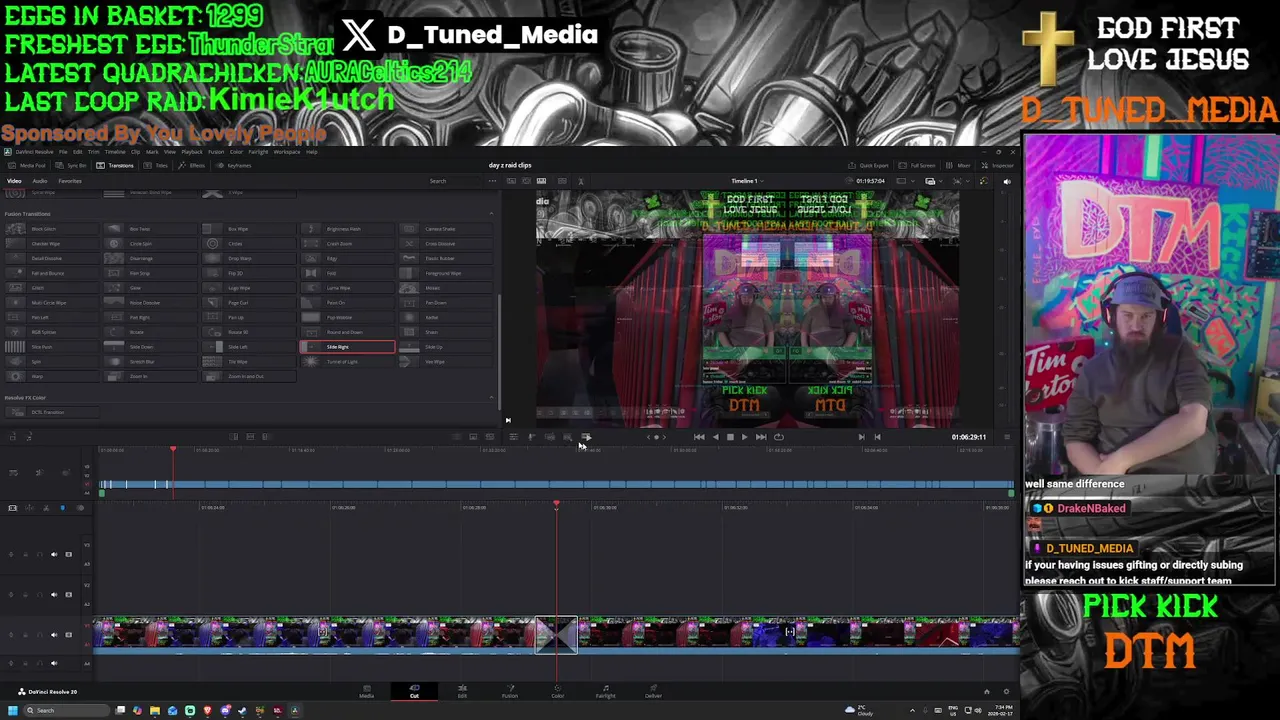Open transitions panel options menu
Viewport: 1280px width, 720px height.
tap(491, 181)
